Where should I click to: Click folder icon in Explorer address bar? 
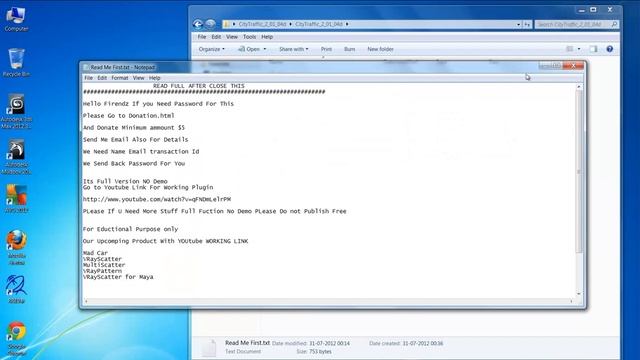point(227,24)
